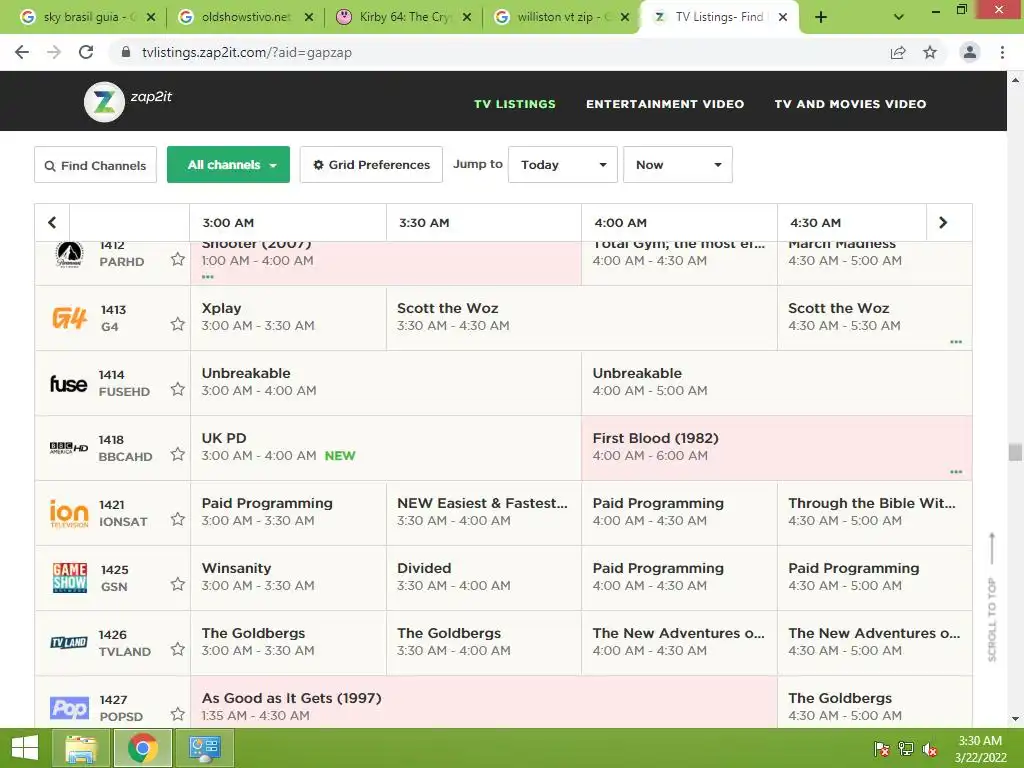
Task: Open the Today day dropdown
Action: point(563,165)
